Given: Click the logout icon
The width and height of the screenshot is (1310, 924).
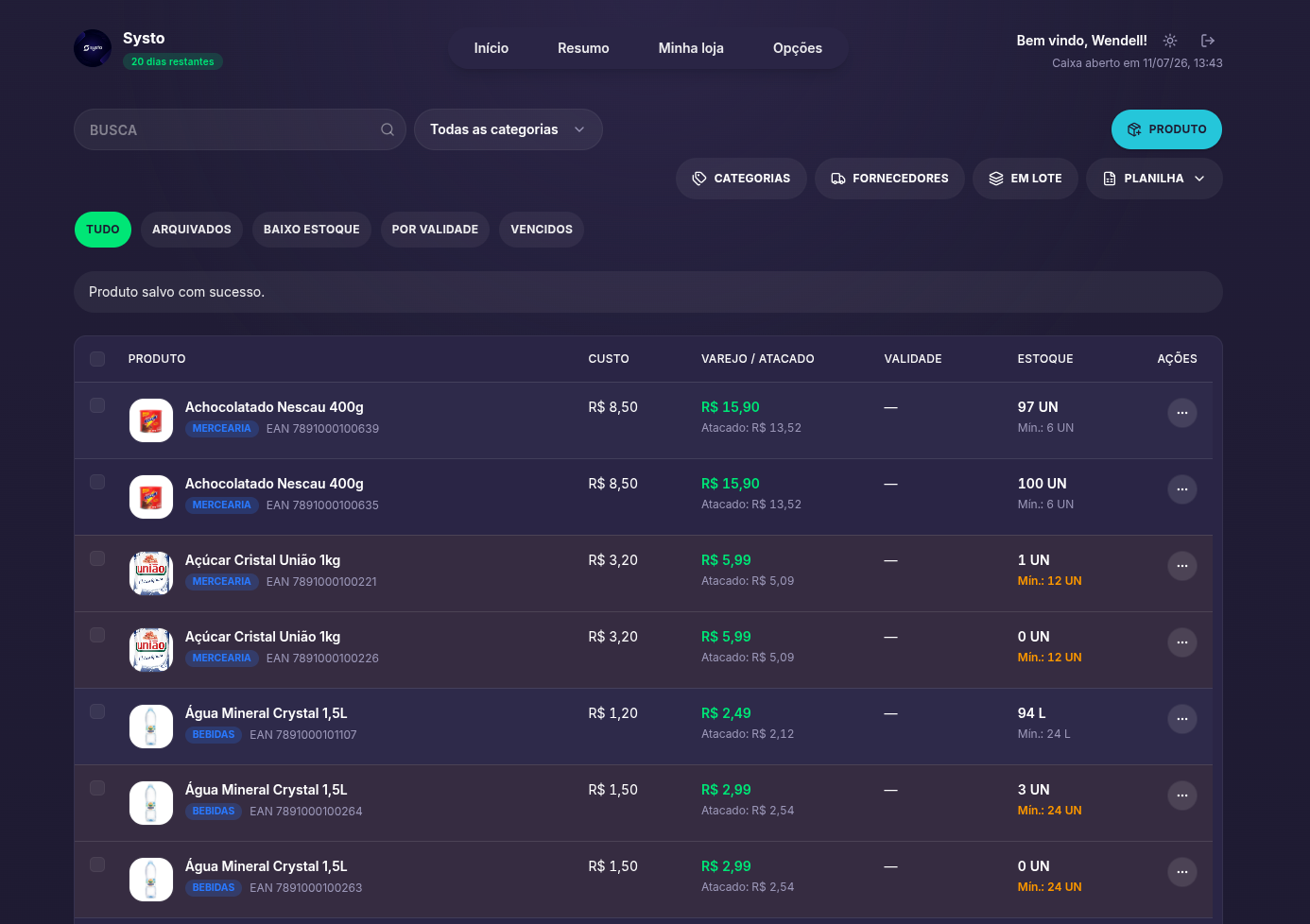Looking at the screenshot, I should tap(1208, 41).
